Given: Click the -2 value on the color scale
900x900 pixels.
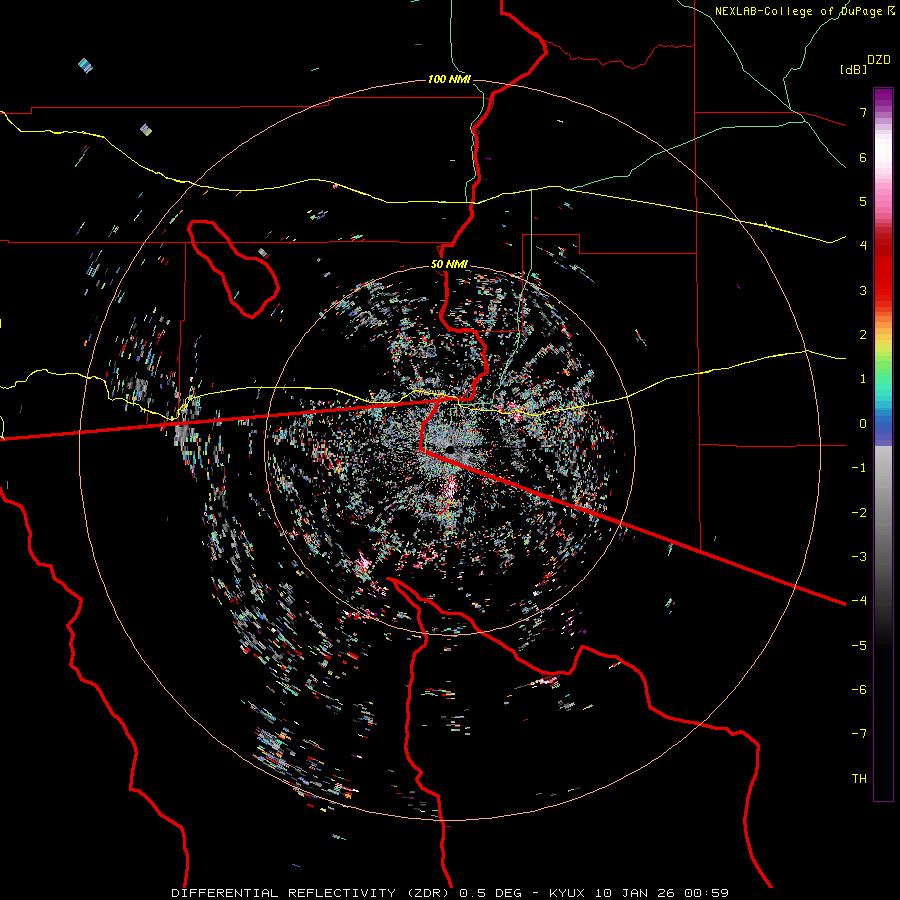Looking at the screenshot, I should click(859, 513).
